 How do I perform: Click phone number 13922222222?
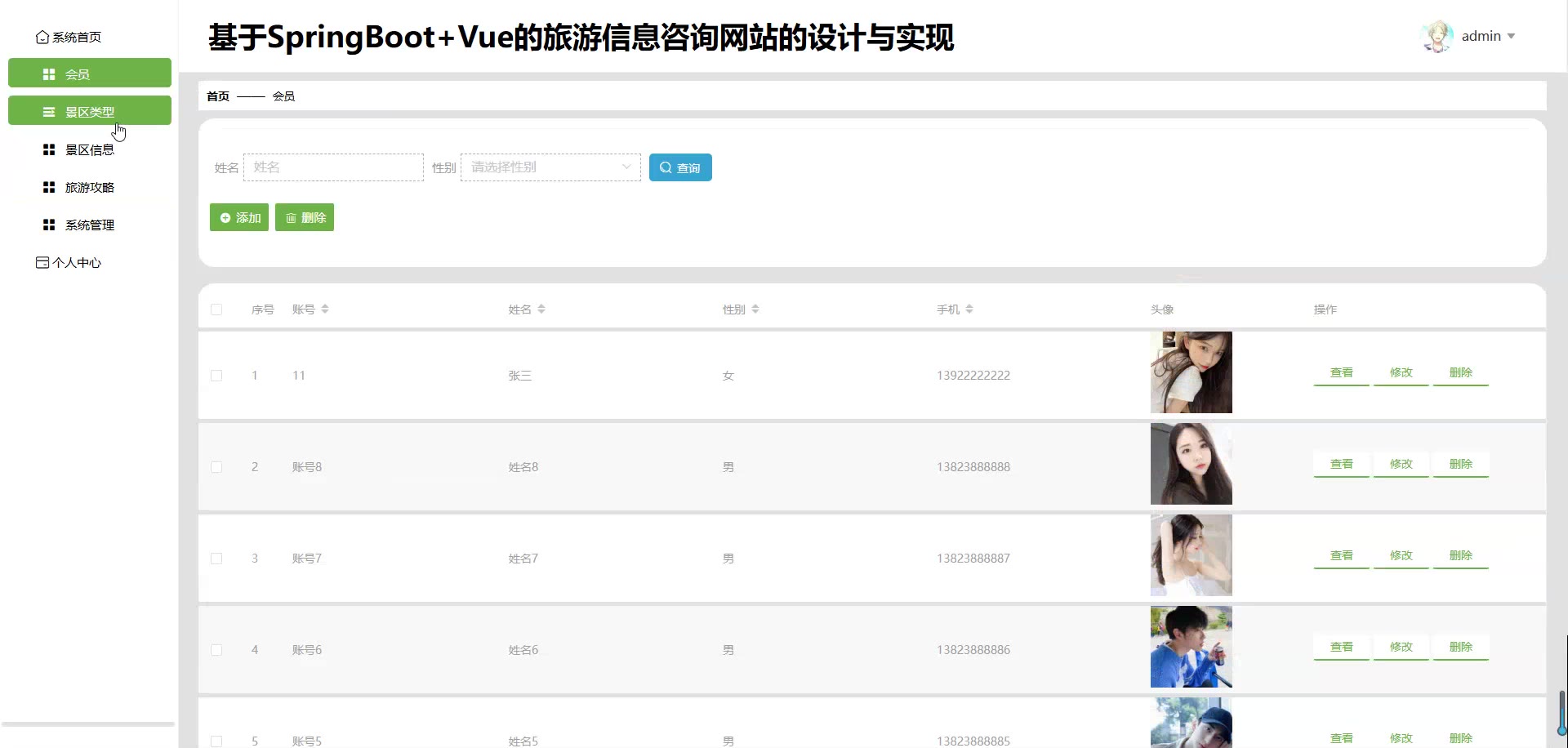tap(973, 376)
